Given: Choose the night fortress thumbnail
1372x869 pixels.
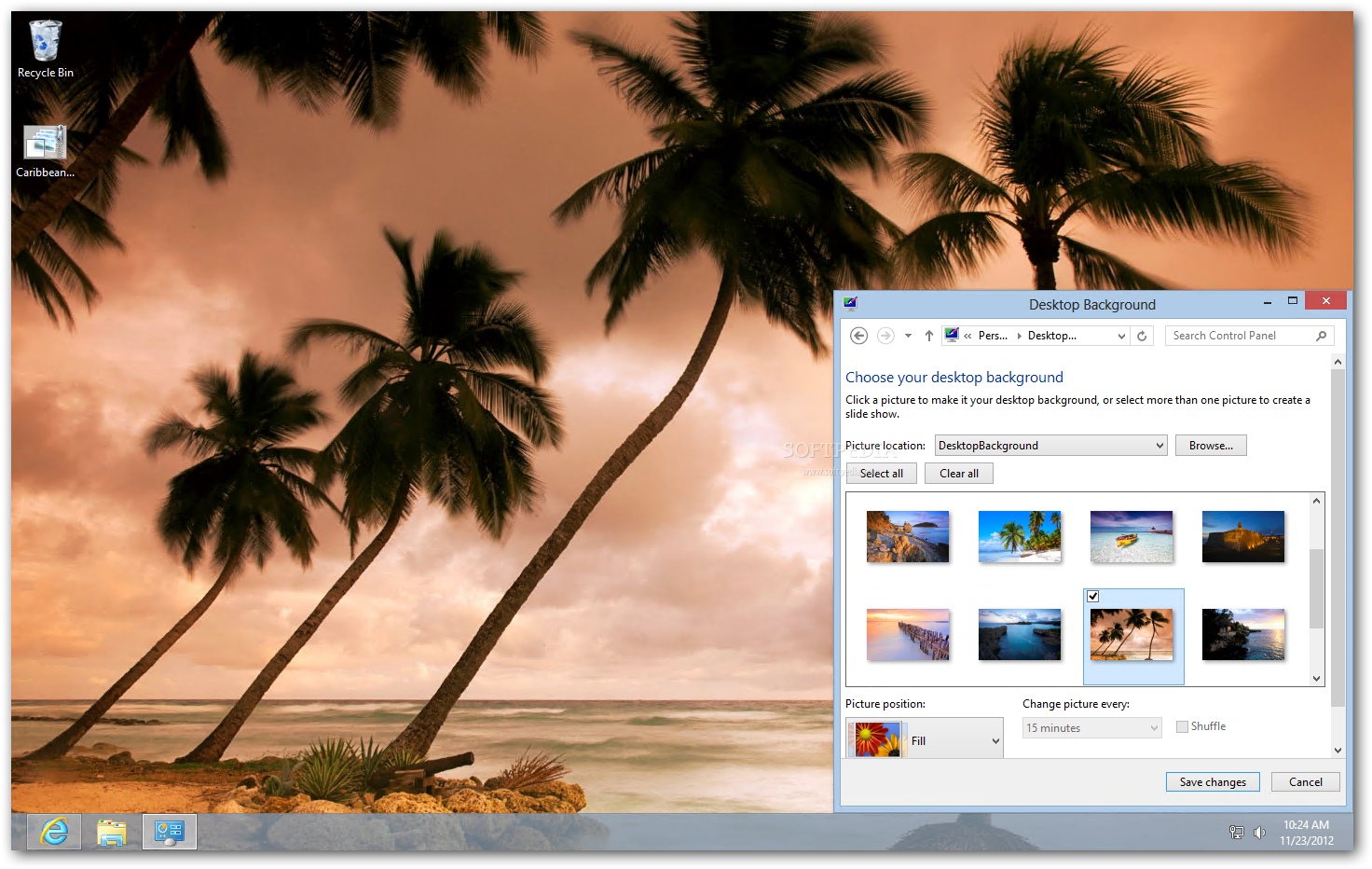Looking at the screenshot, I should [1243, 536].
